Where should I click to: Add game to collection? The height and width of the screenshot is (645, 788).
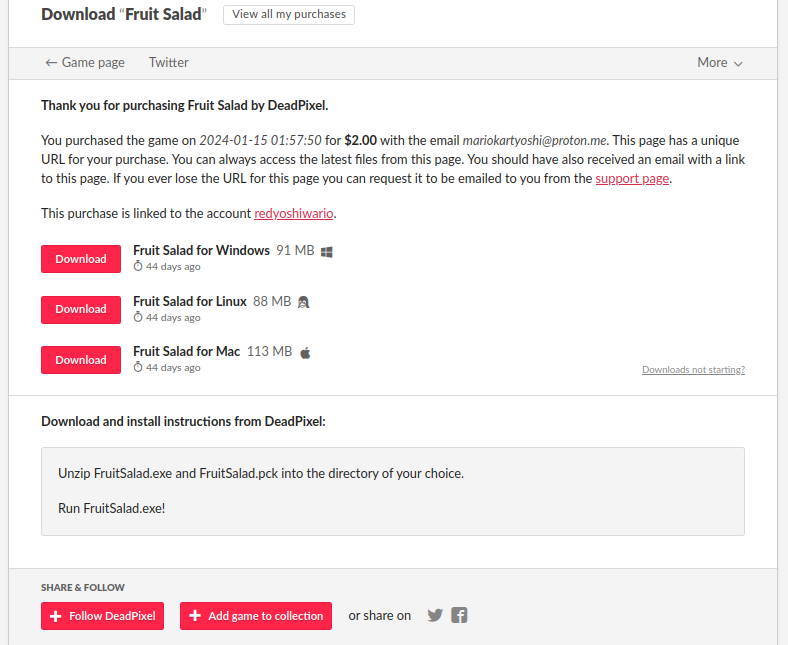256,616
